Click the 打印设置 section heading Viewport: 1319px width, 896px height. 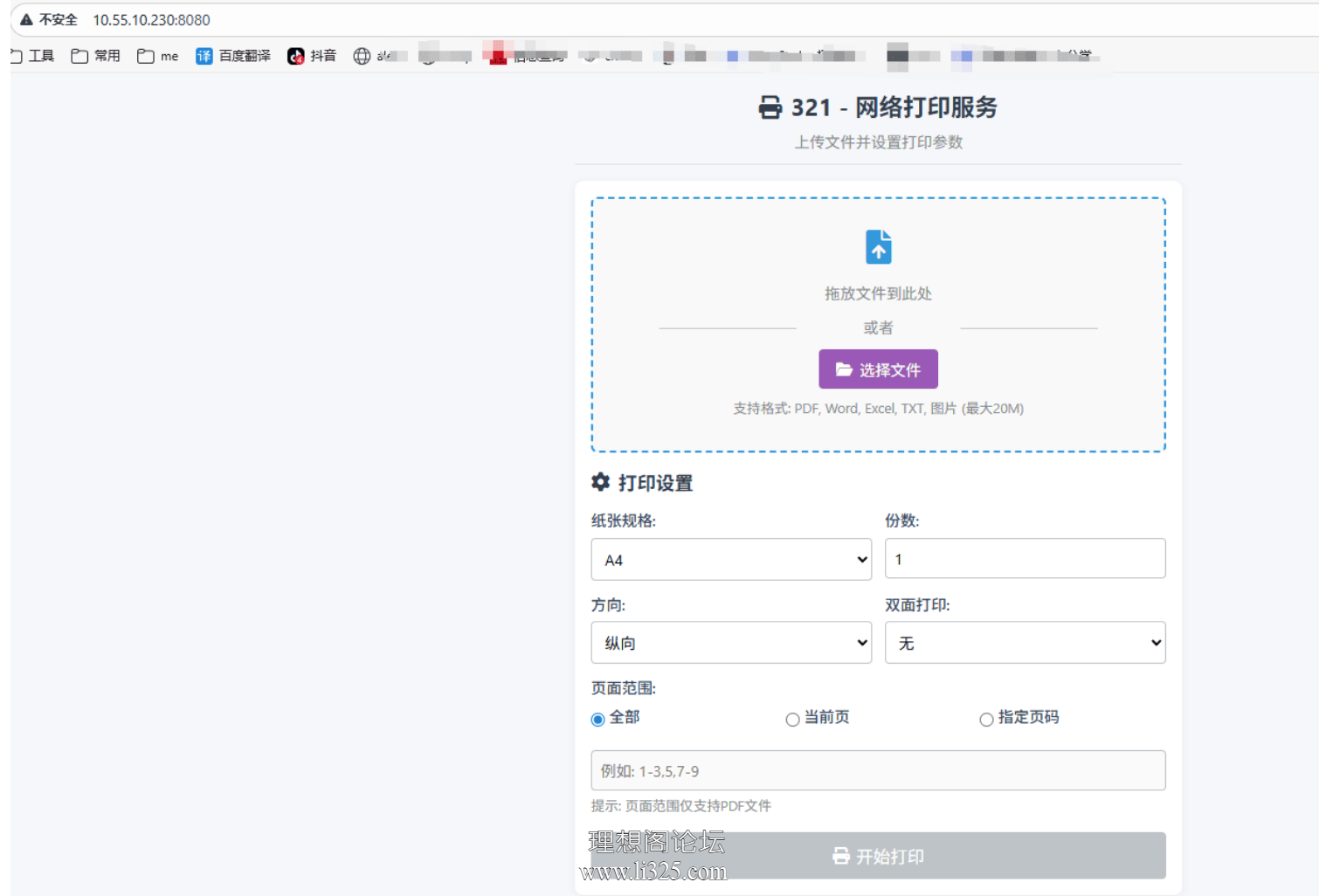point(655,483)
